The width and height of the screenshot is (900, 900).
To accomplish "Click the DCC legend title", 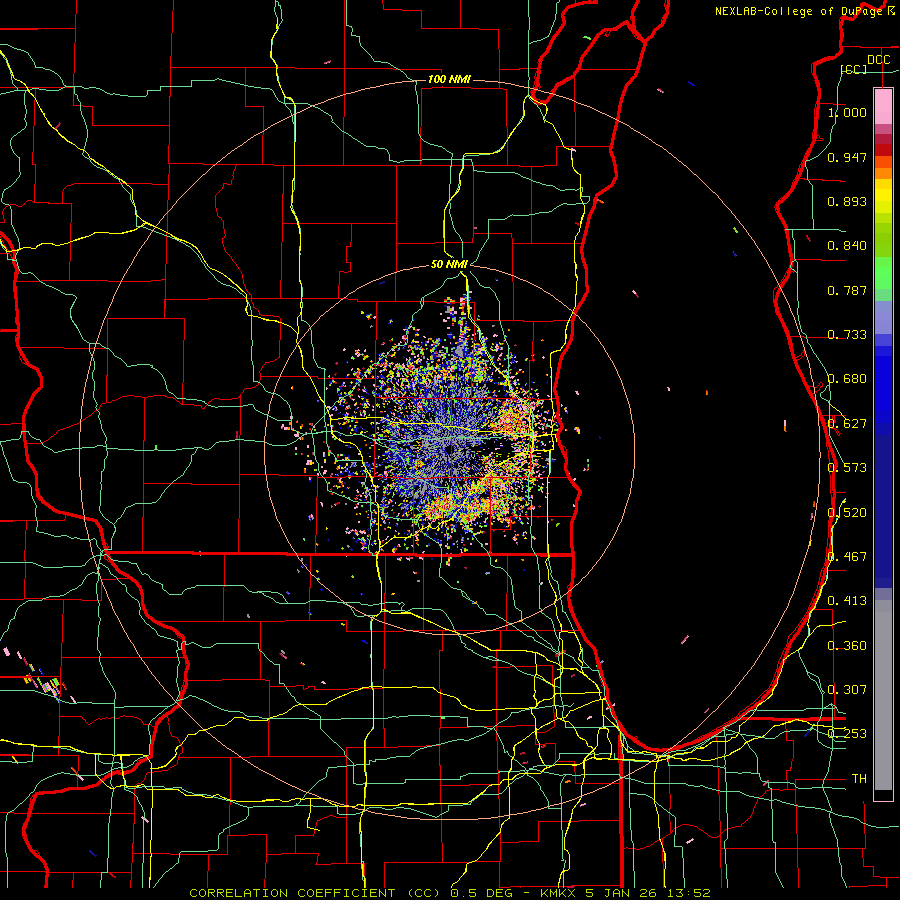I will click(x=878, y=60).
